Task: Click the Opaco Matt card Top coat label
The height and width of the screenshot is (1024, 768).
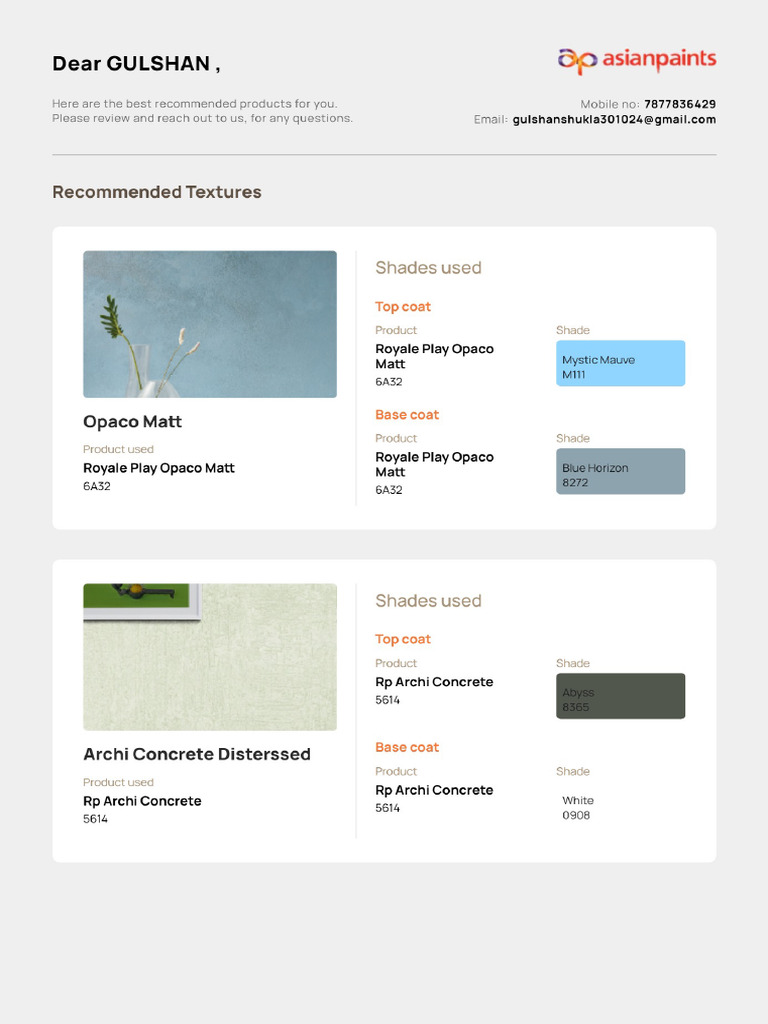Action: tap(403, 307)
